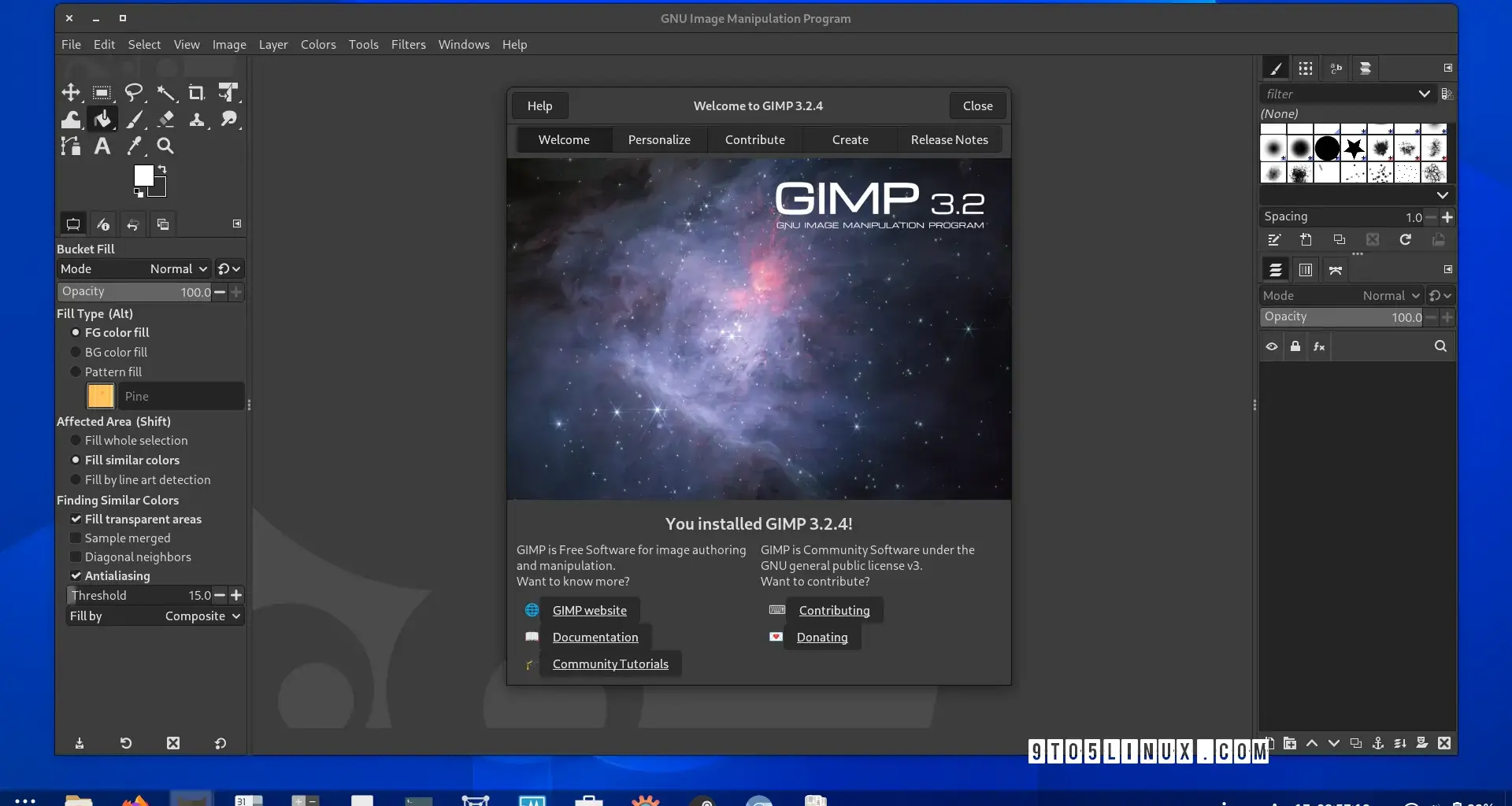The width and height of the screenshot is (1512, 806).
Task: Anchor the floating layer
Action: [x=1379, y=743]
